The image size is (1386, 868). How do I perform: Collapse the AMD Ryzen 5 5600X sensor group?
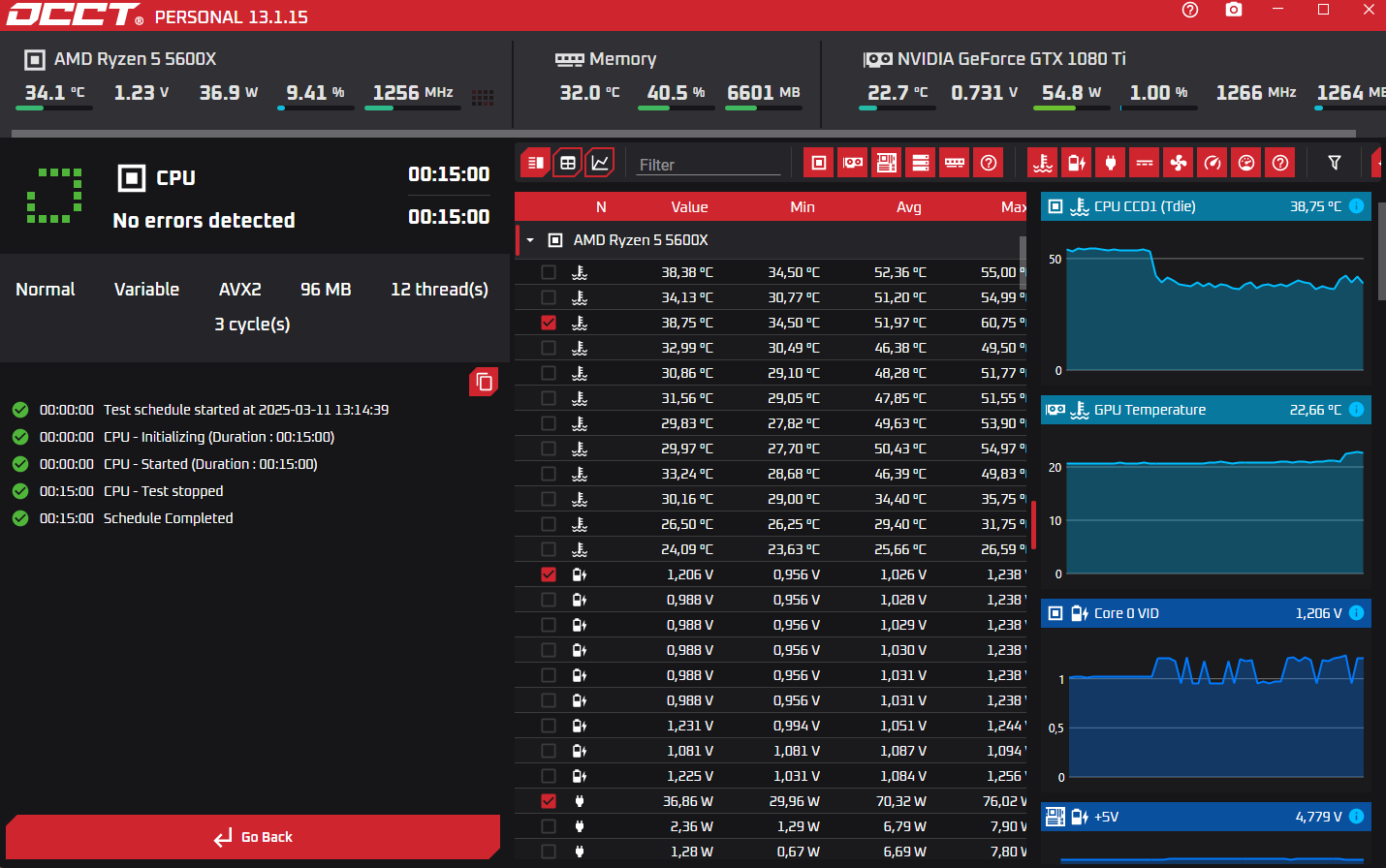[530, 240]
